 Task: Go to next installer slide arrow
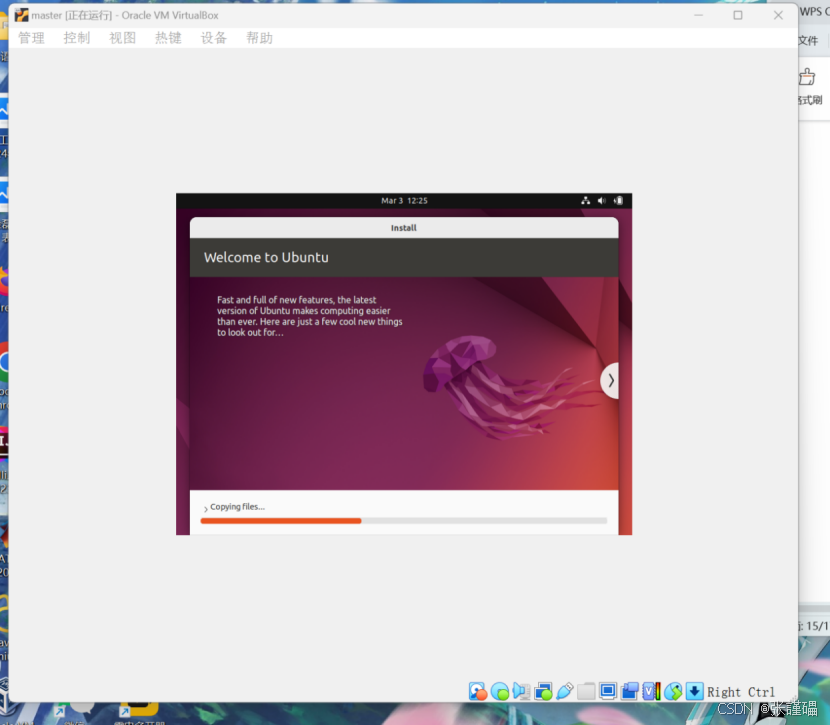[x=610, y=380]
